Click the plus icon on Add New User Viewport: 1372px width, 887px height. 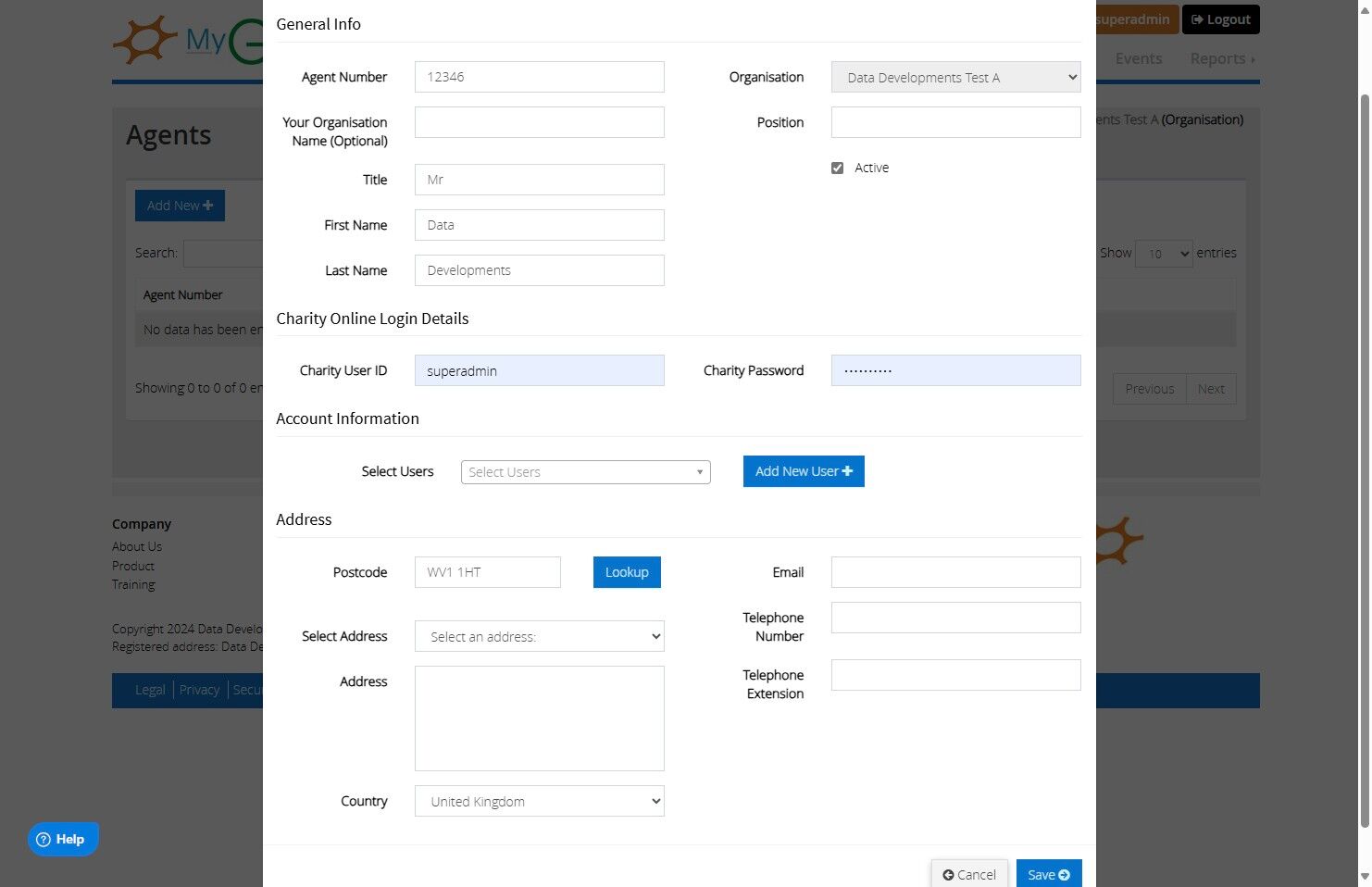pyautogui.click(x=847, y=471)
